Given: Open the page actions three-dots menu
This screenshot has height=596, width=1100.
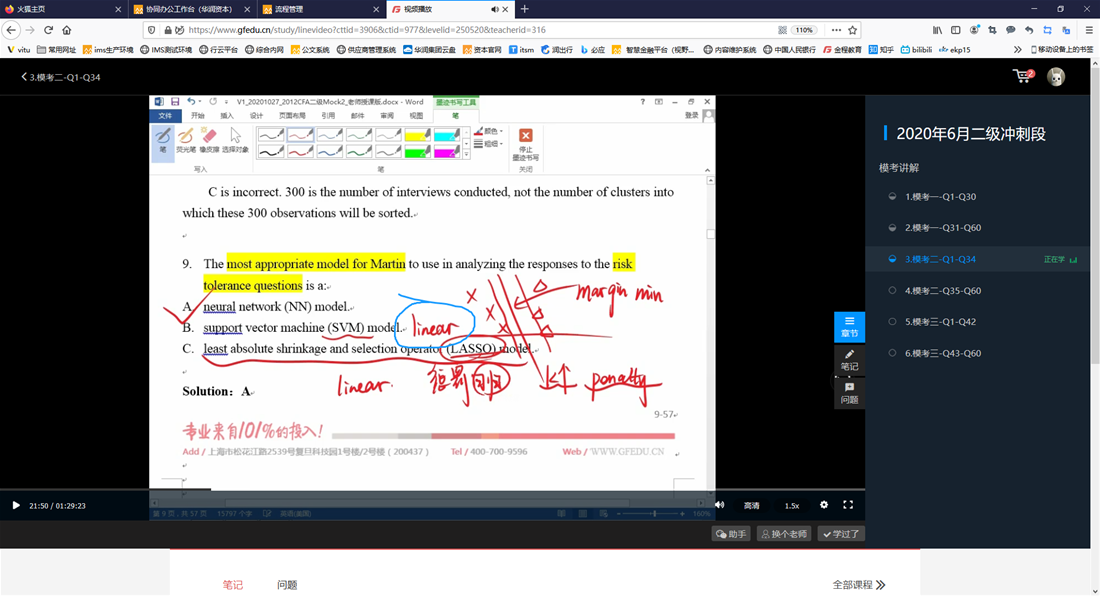Looking at the screenshot, I should [x=836, y=30].
